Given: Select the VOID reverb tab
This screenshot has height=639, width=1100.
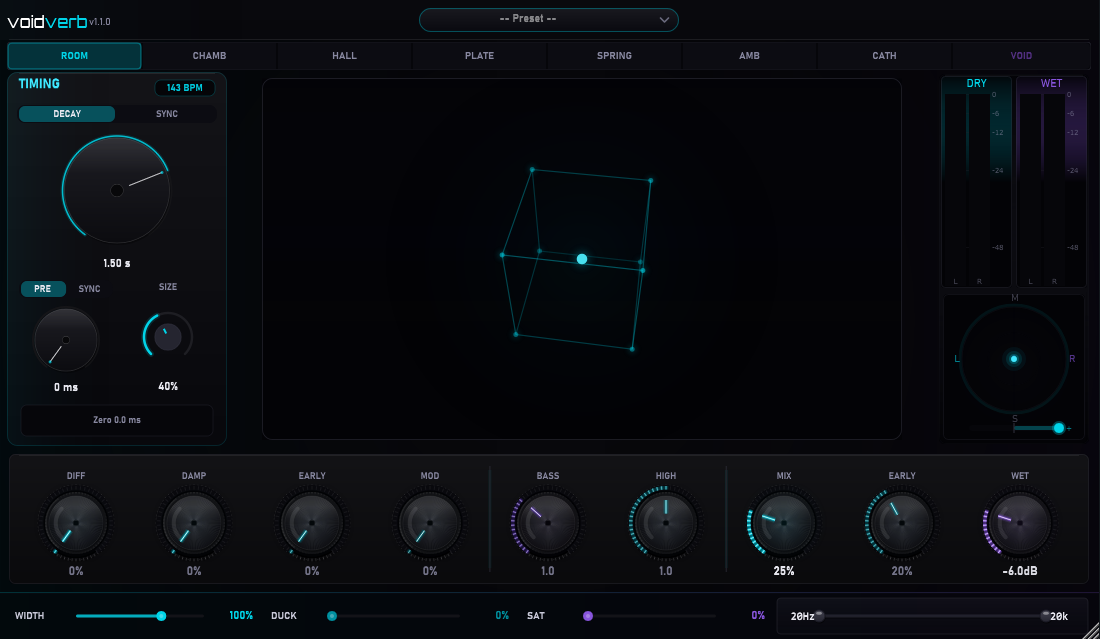Looking at the screenshot, I should coord(1020,55).
